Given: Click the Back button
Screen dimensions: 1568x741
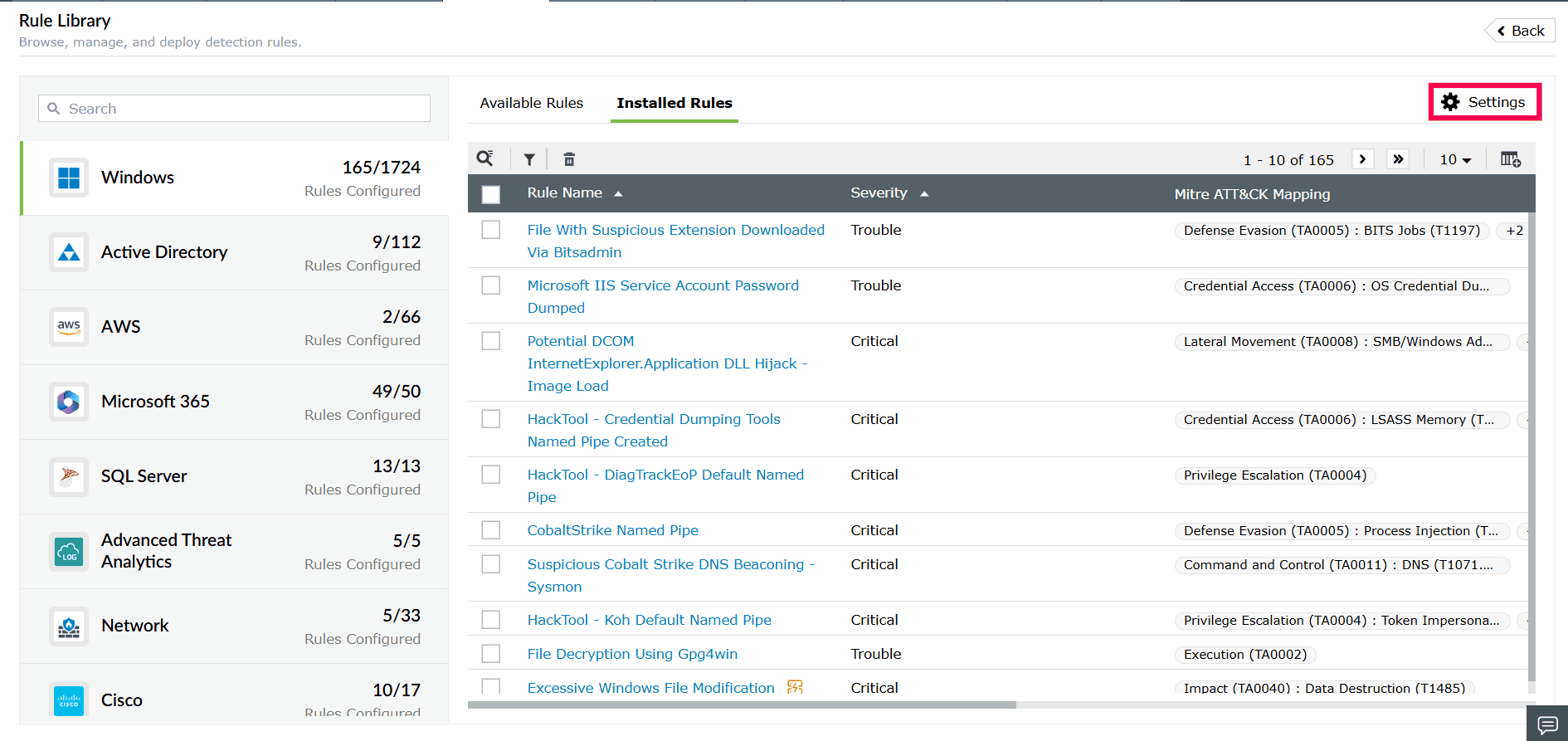Looking at the screenshot, I should click(1521, 31).
